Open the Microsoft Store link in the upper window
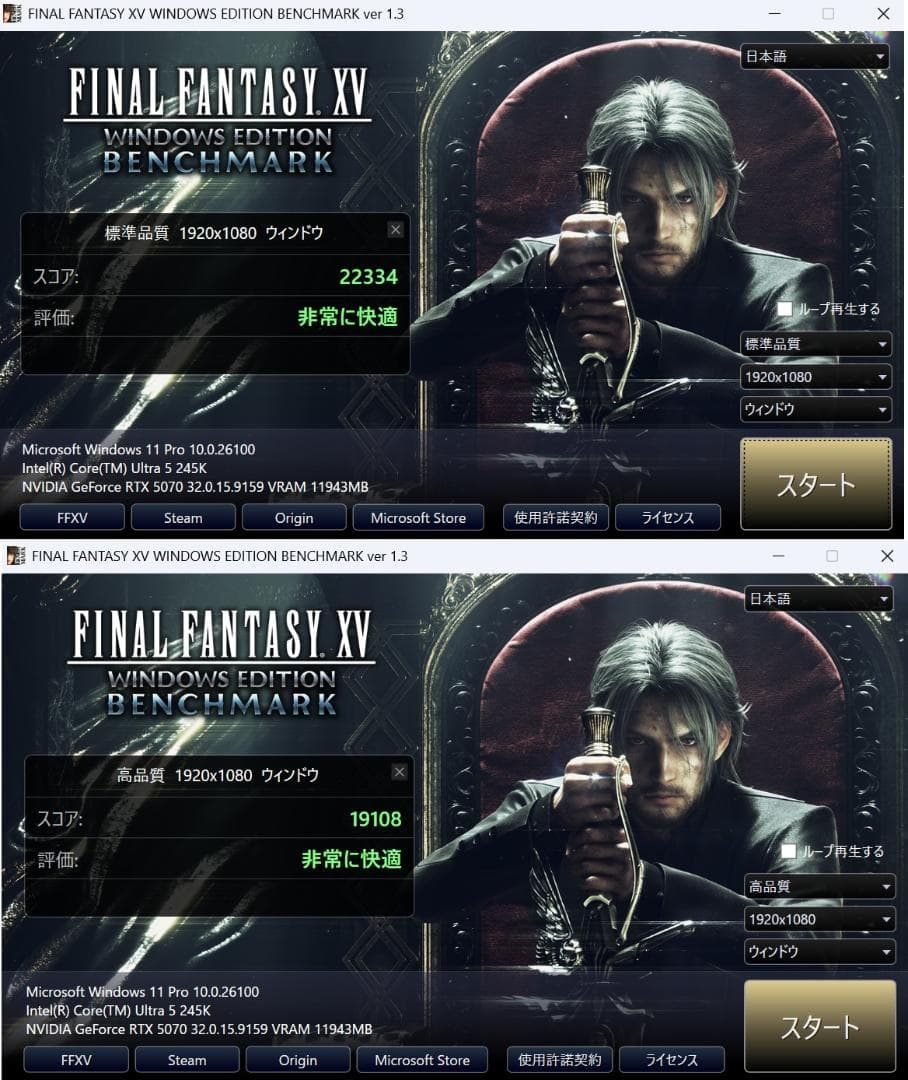 (x=418, y=518)
